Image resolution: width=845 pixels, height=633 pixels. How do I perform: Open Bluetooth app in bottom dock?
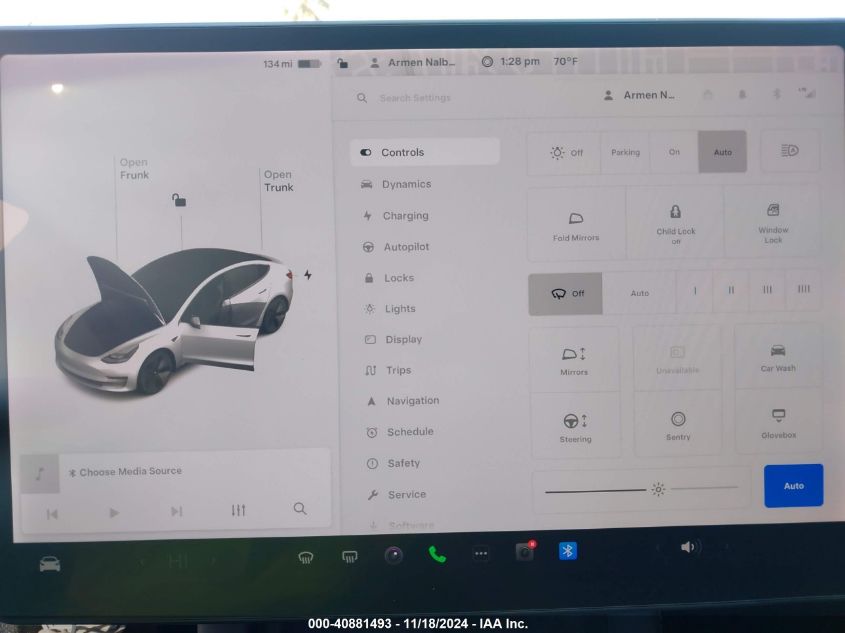(x=567, y=551)
